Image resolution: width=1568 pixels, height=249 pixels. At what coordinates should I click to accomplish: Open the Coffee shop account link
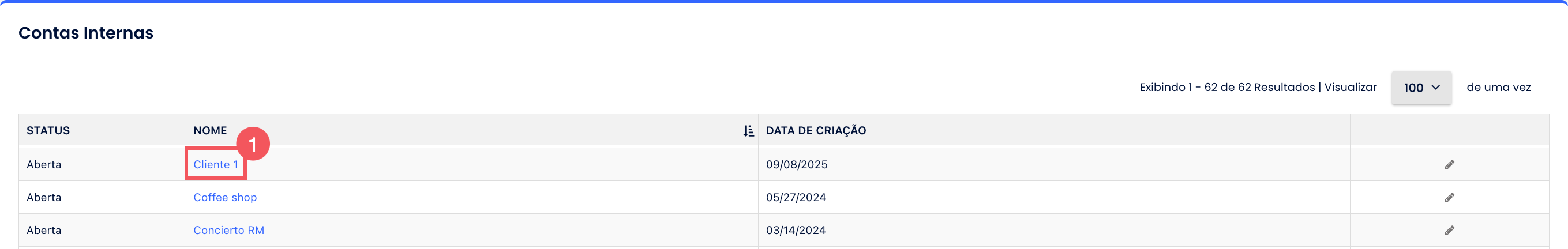click(x=224, y=197)
